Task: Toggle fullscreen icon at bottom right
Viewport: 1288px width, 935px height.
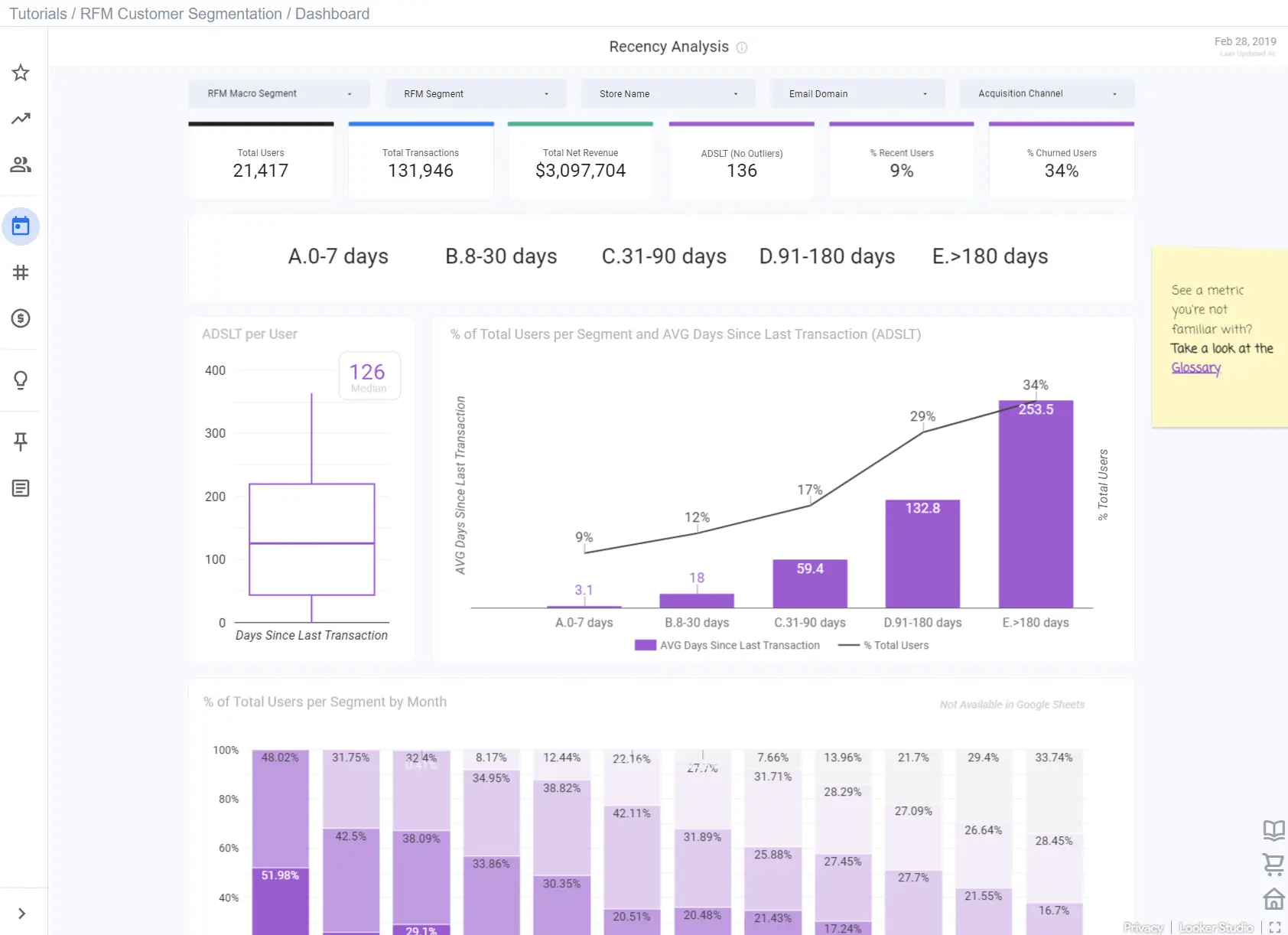Action: click(1275, 927)
